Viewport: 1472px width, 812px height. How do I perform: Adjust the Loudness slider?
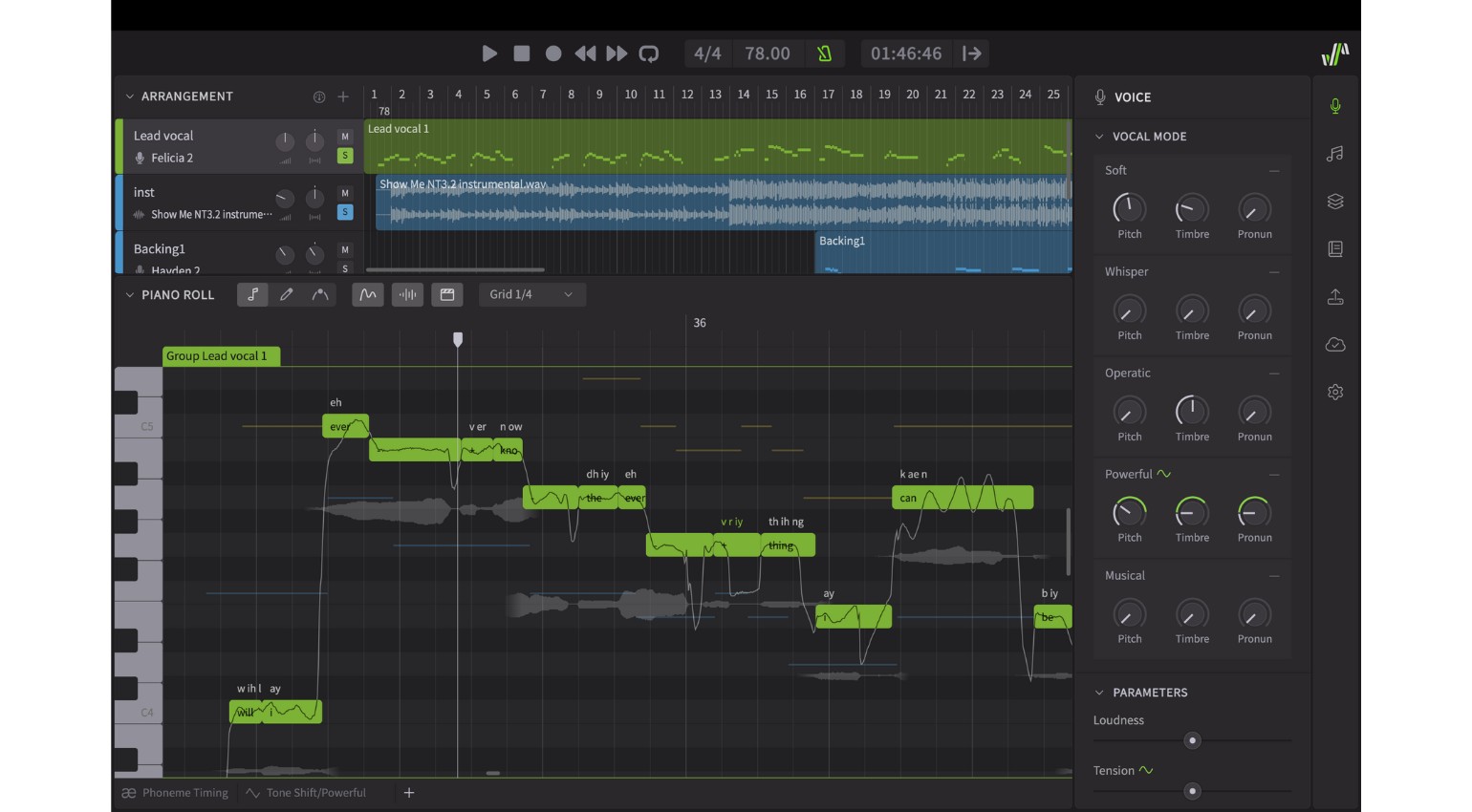1192,740
